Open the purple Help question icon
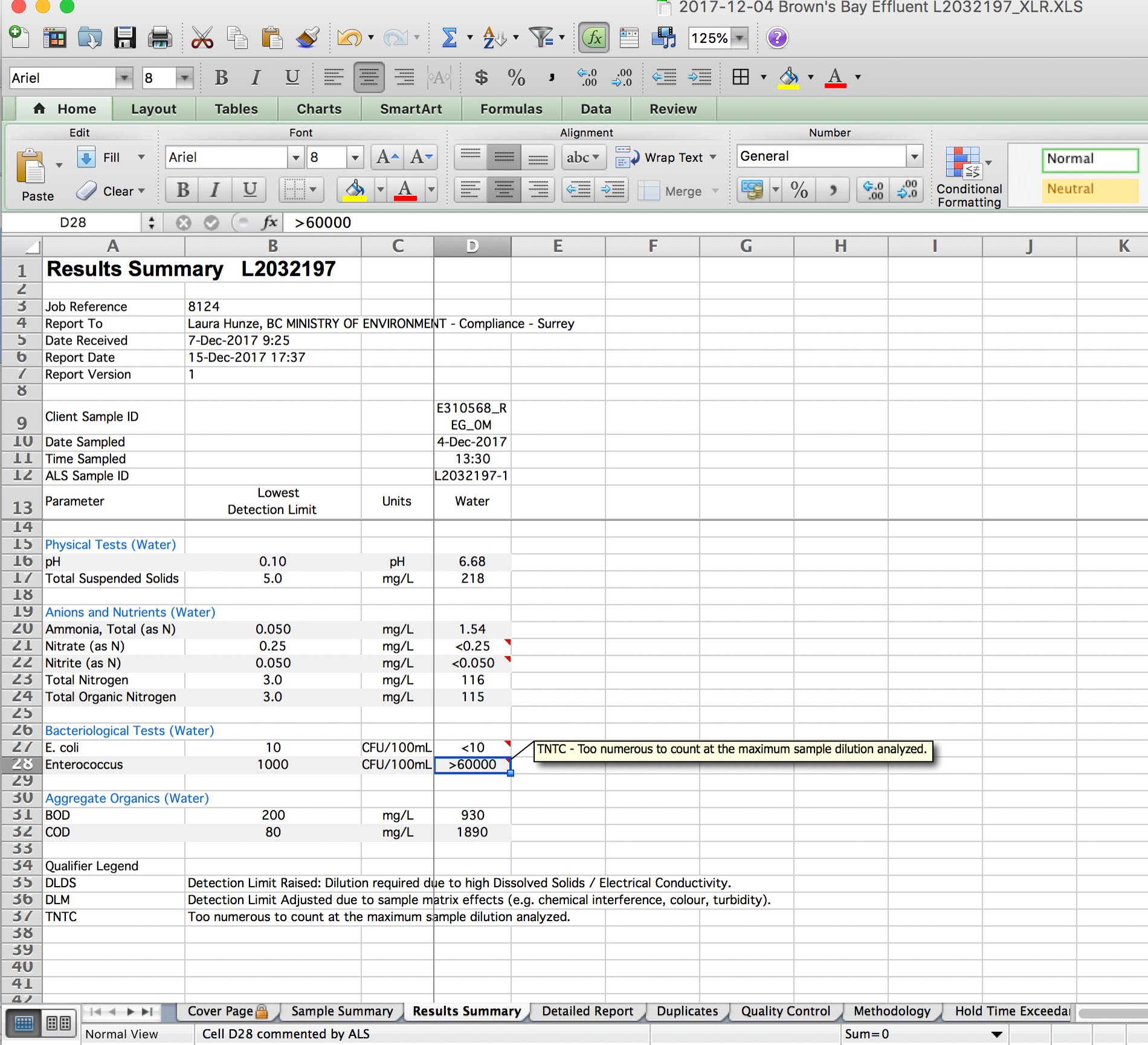The image size is (1148, 1045). pos(777,38)
